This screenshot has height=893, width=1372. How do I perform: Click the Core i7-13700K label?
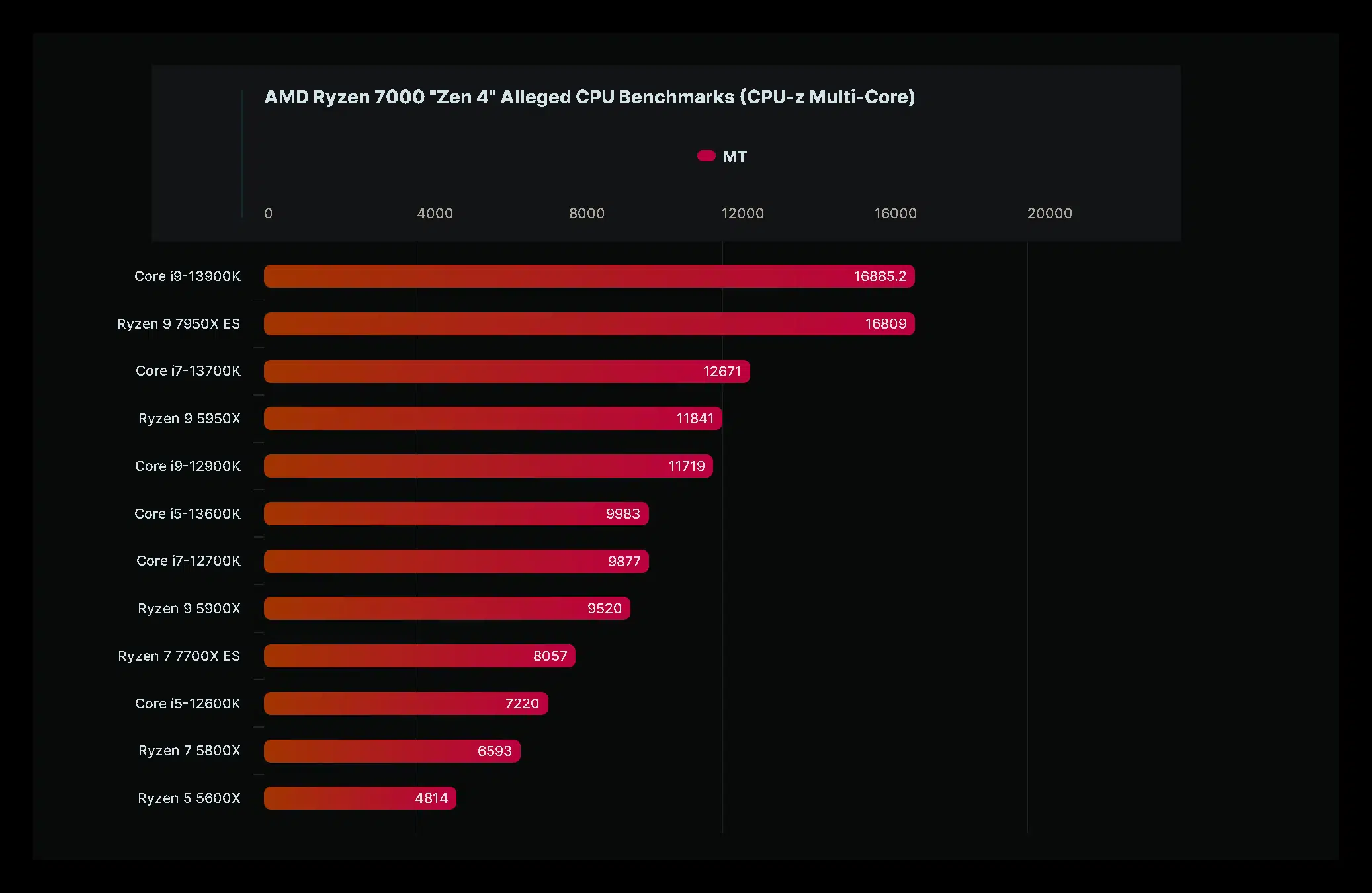click(x=188, y=371)
